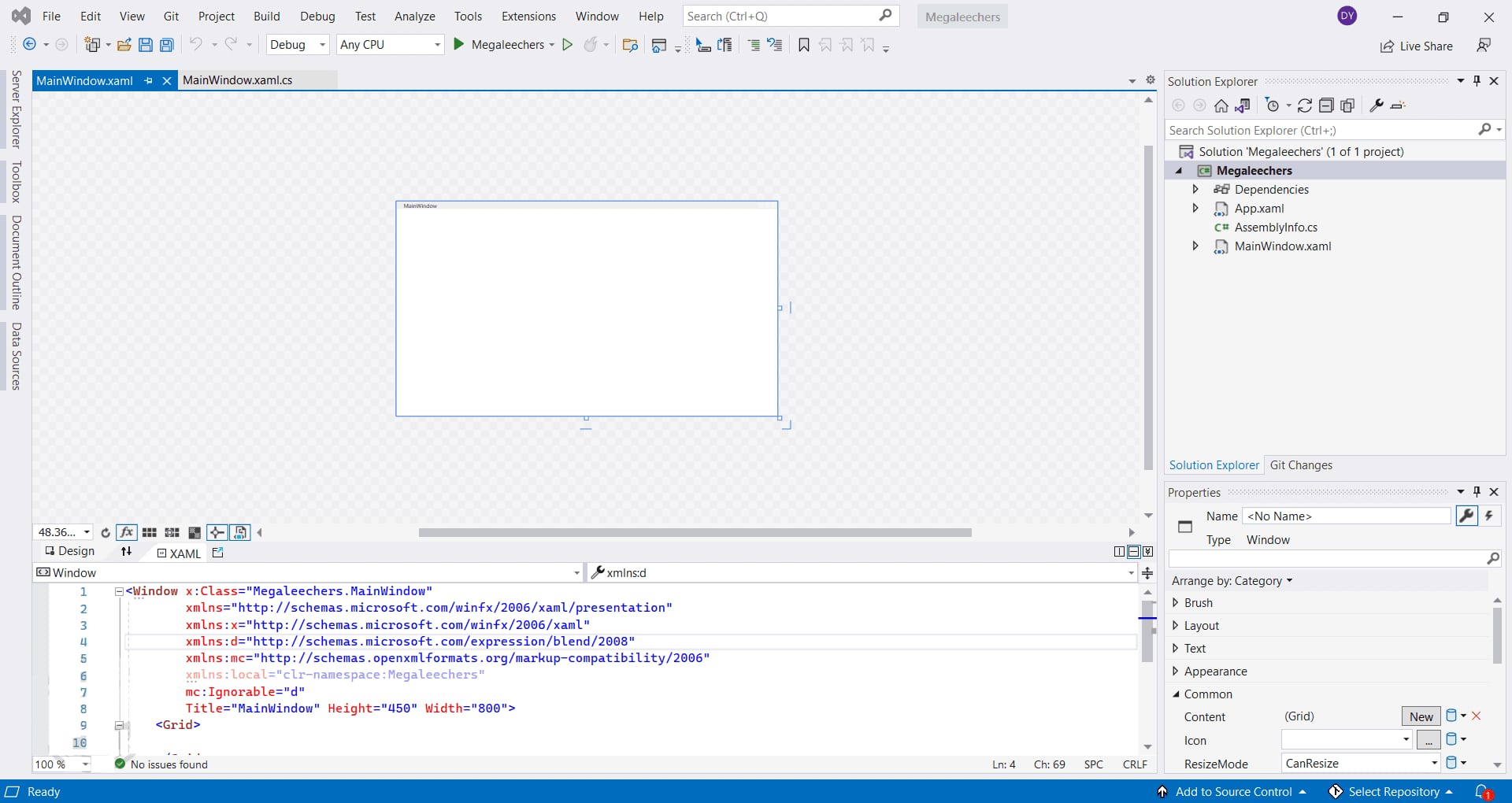The width and height of the screenshot is (1512, 803).
Task: Toggle snap to gridlines in designer
Action: 172,533
